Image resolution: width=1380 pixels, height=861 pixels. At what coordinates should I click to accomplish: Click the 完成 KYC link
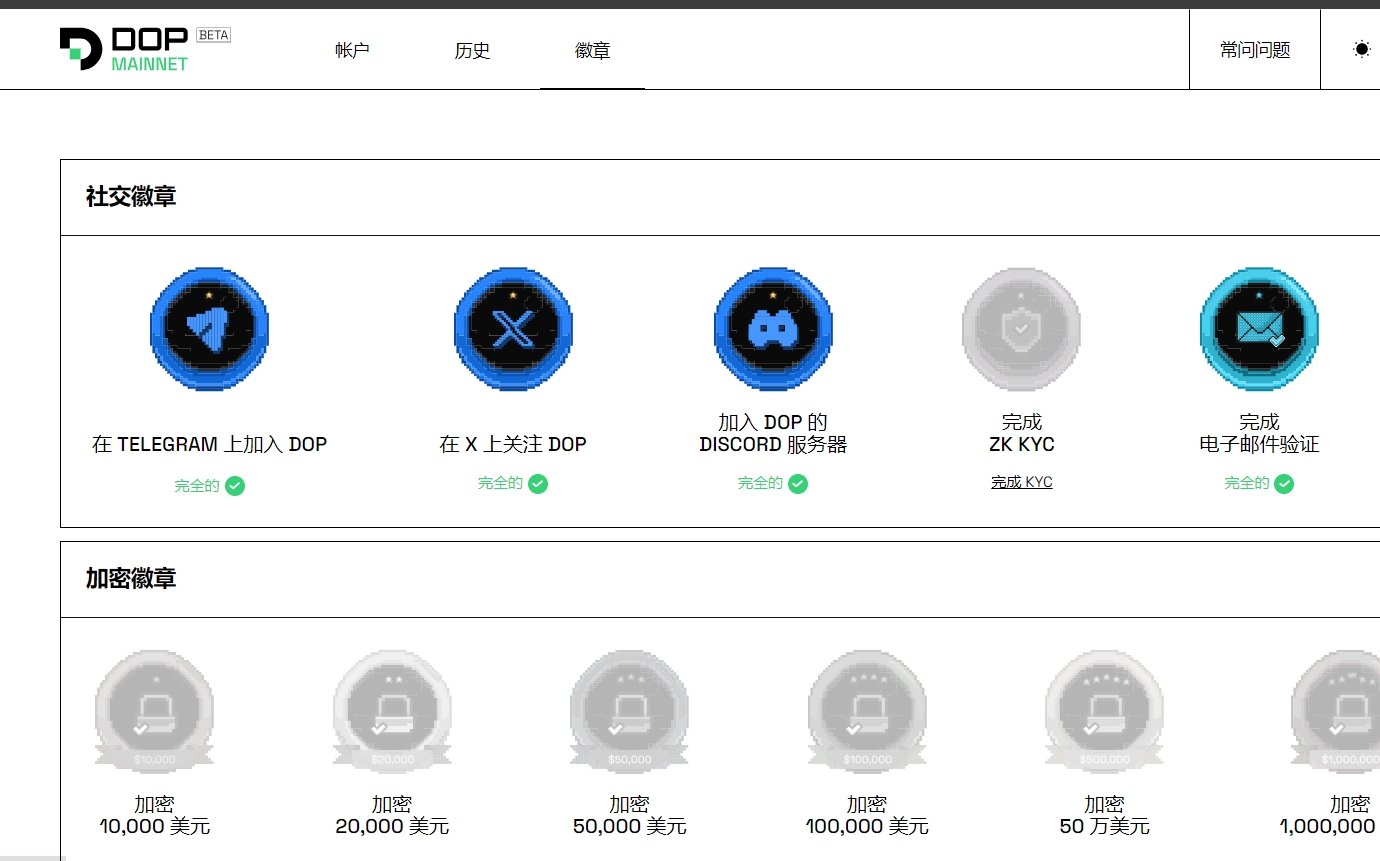pyautogui.click(x=1022, y=482)
